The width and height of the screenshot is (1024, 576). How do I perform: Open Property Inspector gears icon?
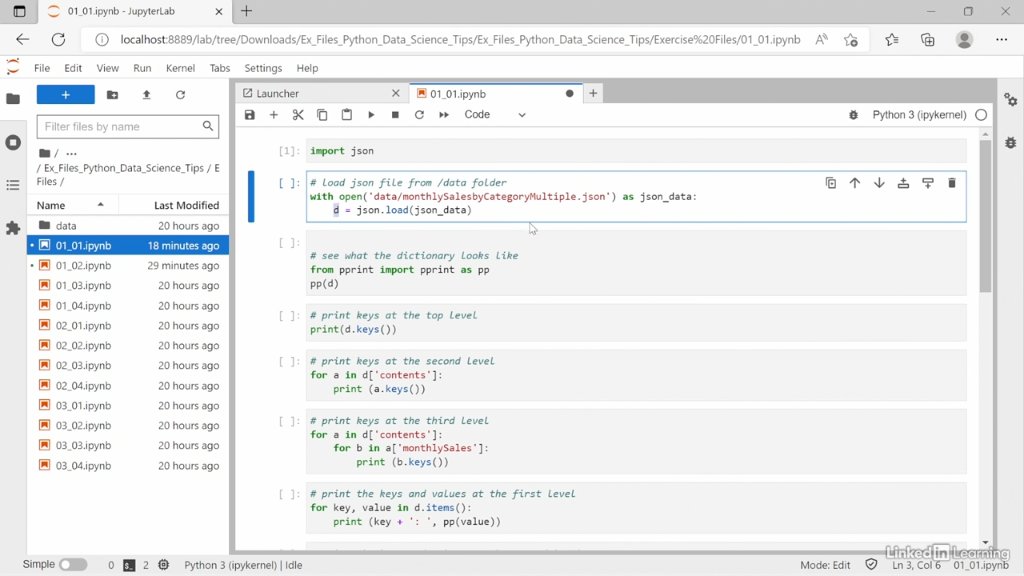point(1010,99)
